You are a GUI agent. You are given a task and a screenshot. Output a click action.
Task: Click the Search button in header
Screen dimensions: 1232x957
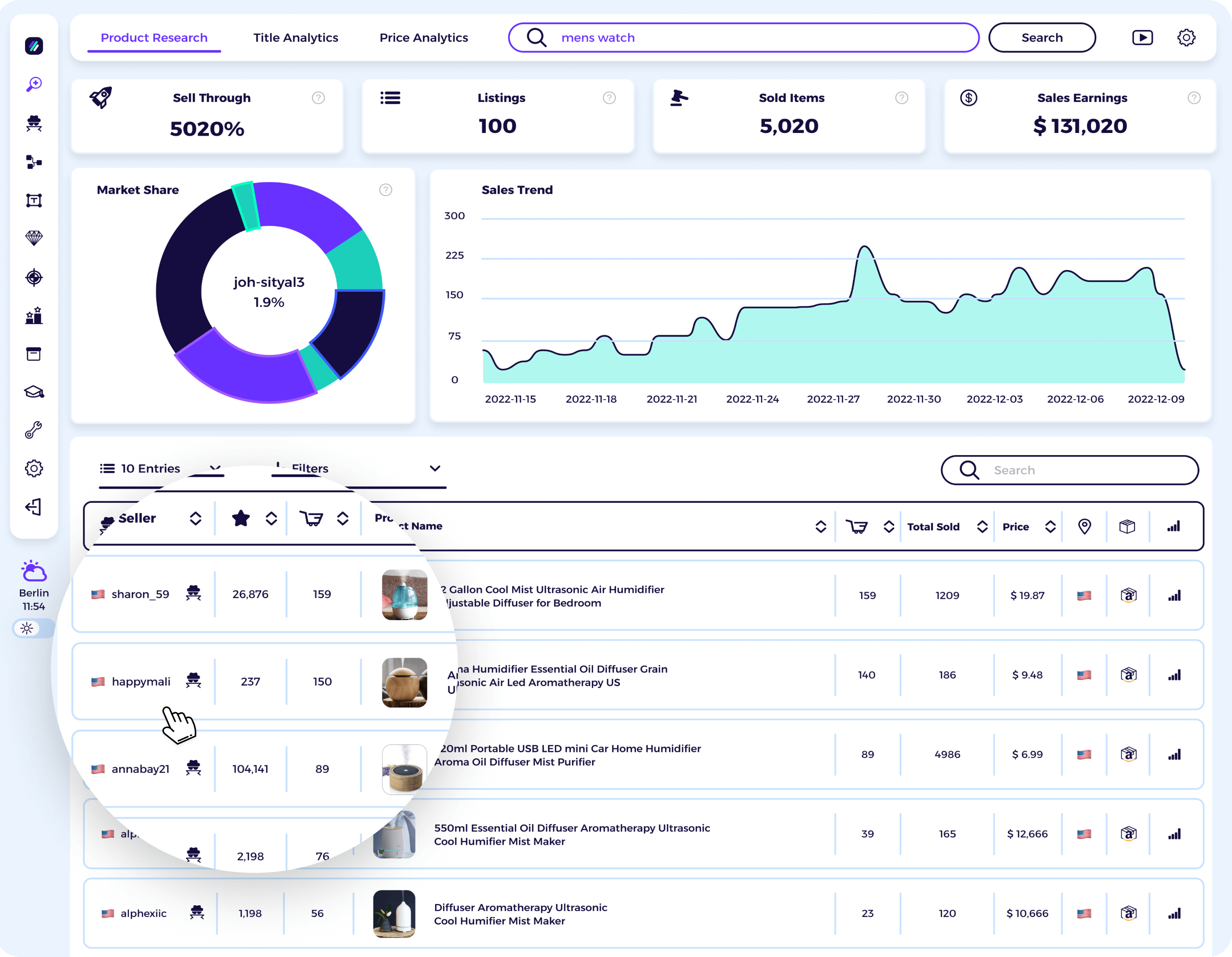pyautogui.click(x=1042, y=38)
